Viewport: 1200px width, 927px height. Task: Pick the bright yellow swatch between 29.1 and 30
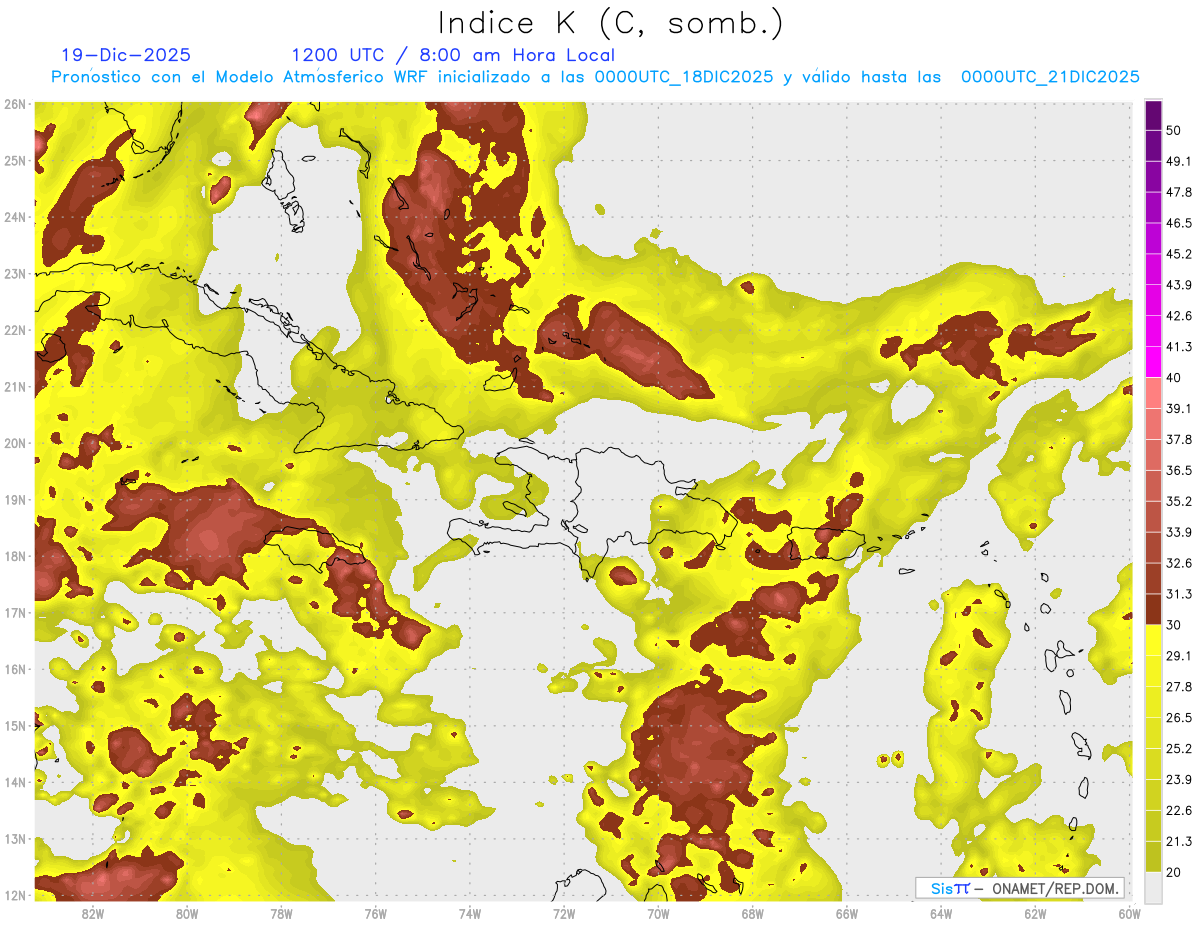coord(1153,640)
